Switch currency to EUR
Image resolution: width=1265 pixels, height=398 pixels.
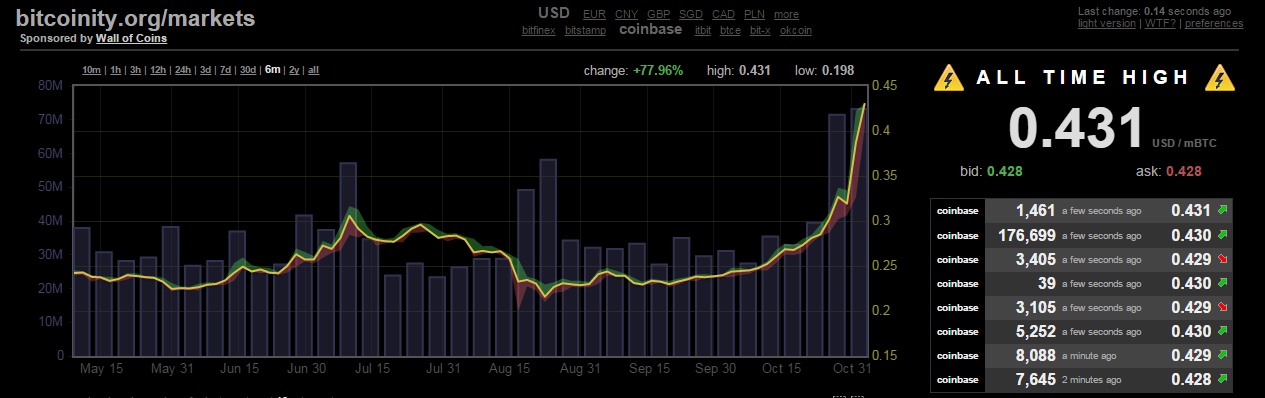[x=594, y=14]
